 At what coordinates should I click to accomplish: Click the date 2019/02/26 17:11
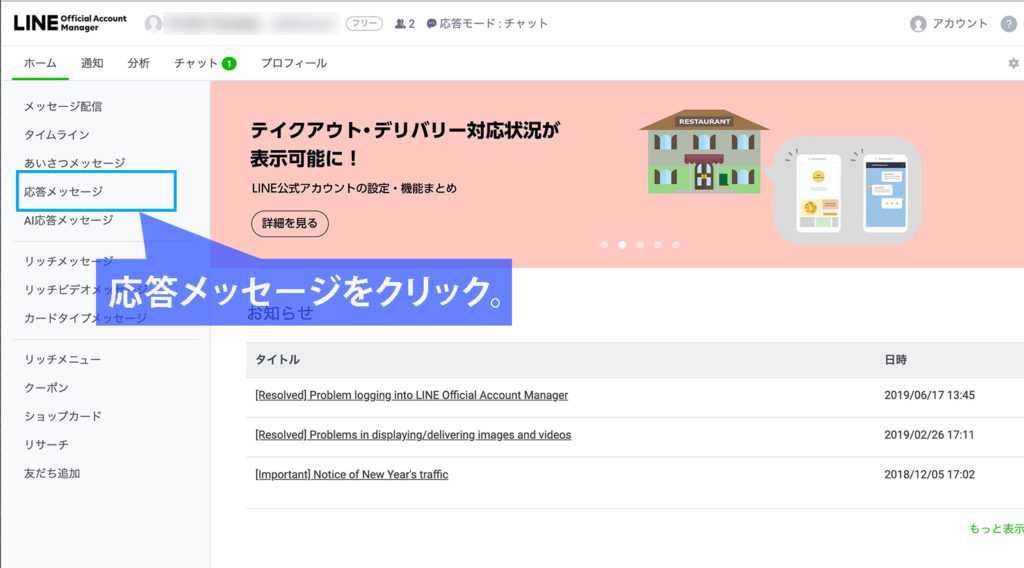pyautogui.click(x=929, y=435)
